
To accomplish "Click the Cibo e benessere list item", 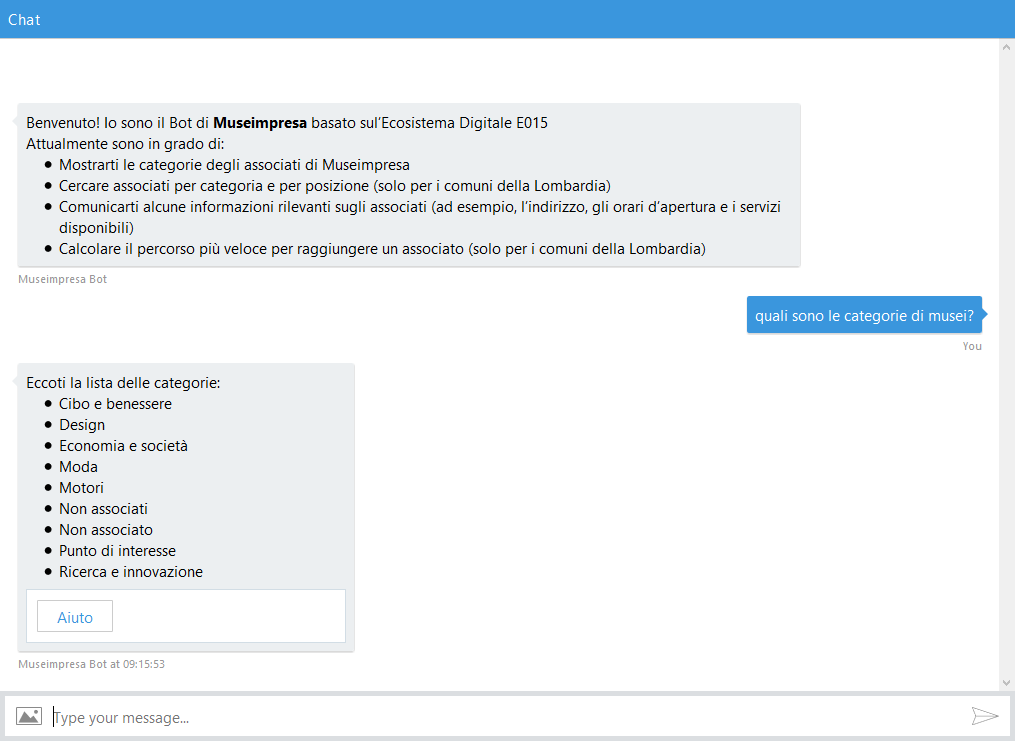I will [x=115, y=404].
